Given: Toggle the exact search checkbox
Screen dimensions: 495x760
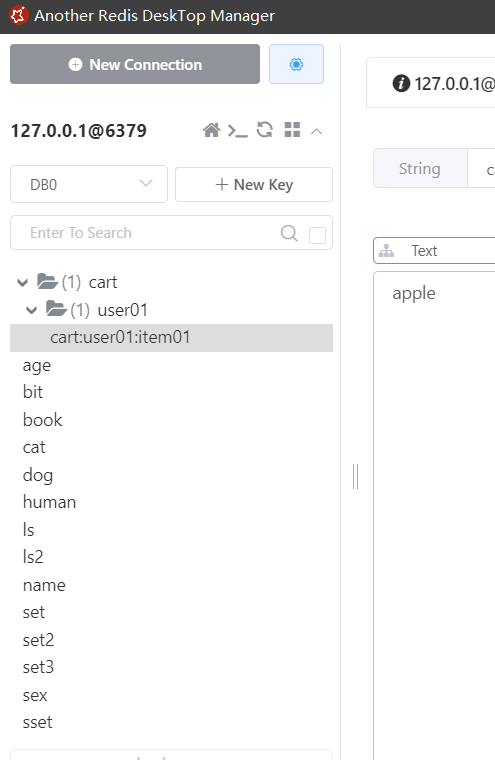Looking at the screenshot, I should tap(318, 235).
